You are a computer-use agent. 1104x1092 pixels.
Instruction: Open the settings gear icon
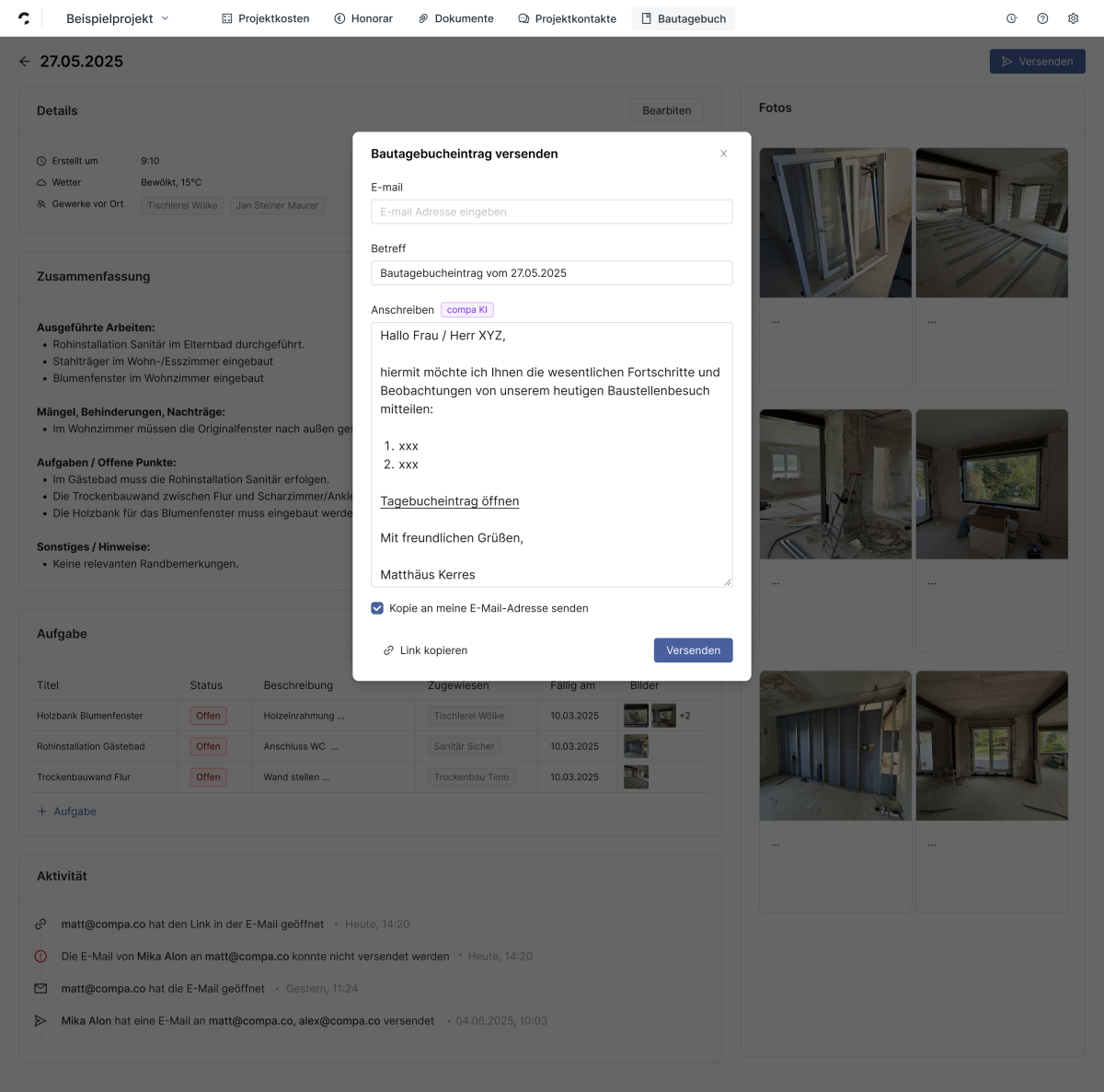(x=1073, y=18)
